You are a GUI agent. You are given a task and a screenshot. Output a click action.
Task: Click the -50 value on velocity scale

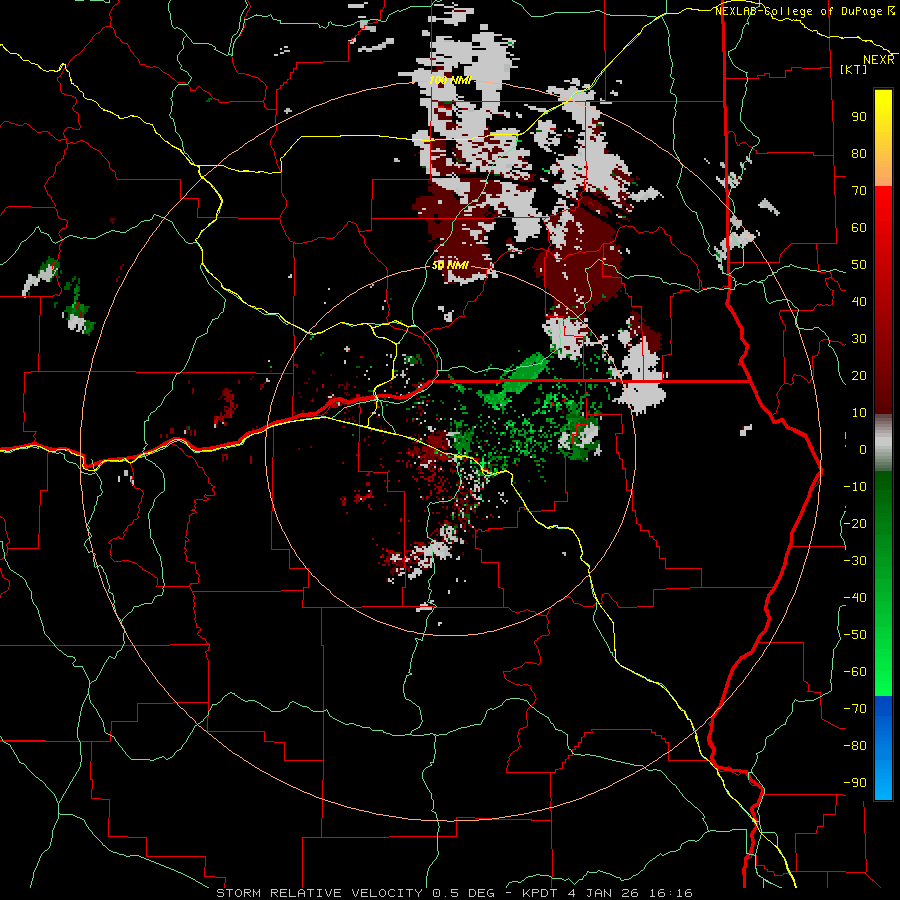click(855, 635)
